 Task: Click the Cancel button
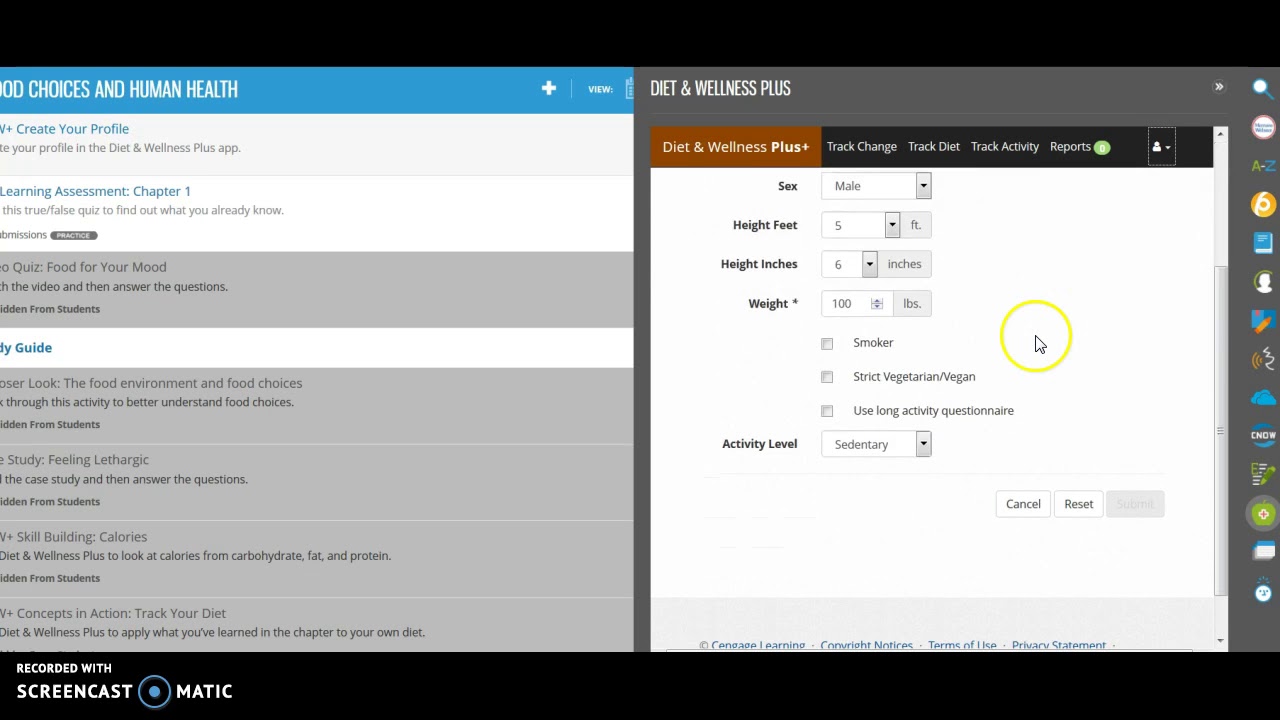pos(1023,504)
